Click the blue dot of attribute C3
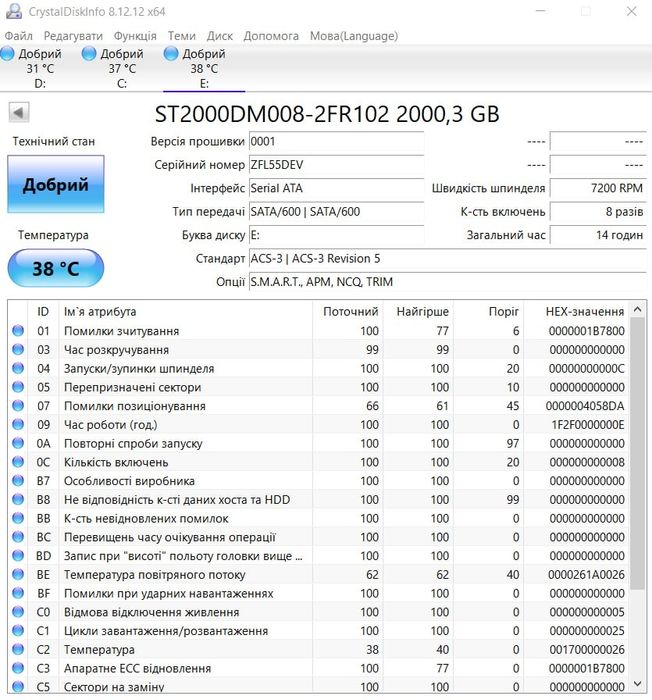This screenshot has height=700, width=652. point(18,668)
